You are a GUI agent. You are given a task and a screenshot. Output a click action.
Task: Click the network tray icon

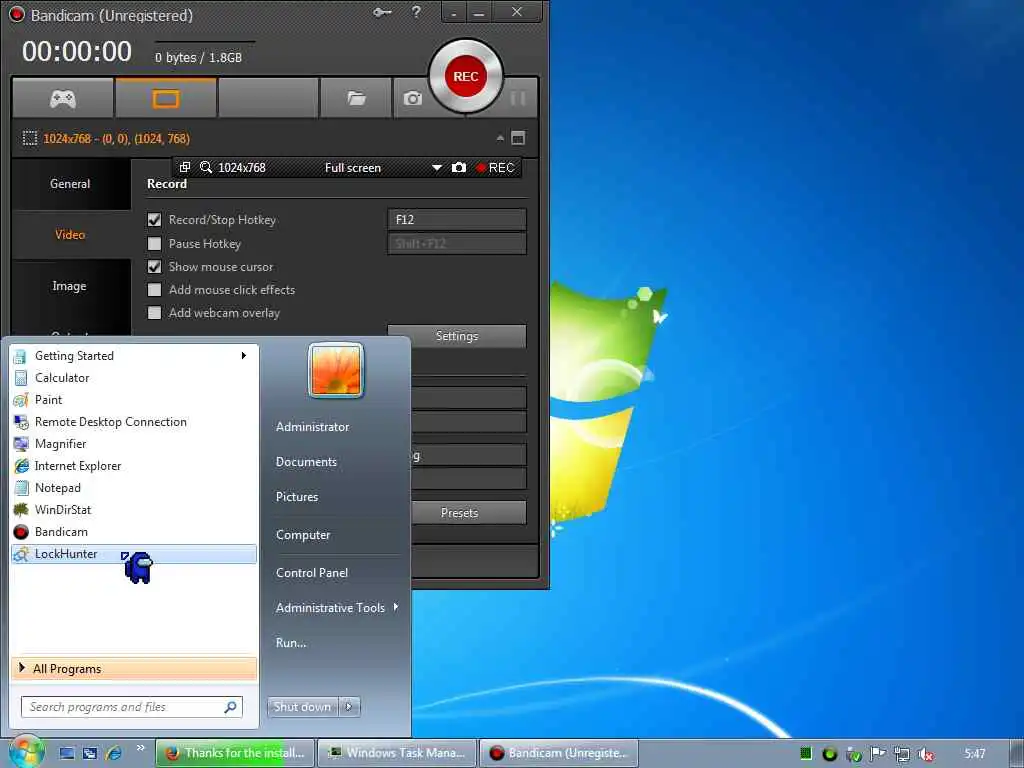(x=901, y=754)
